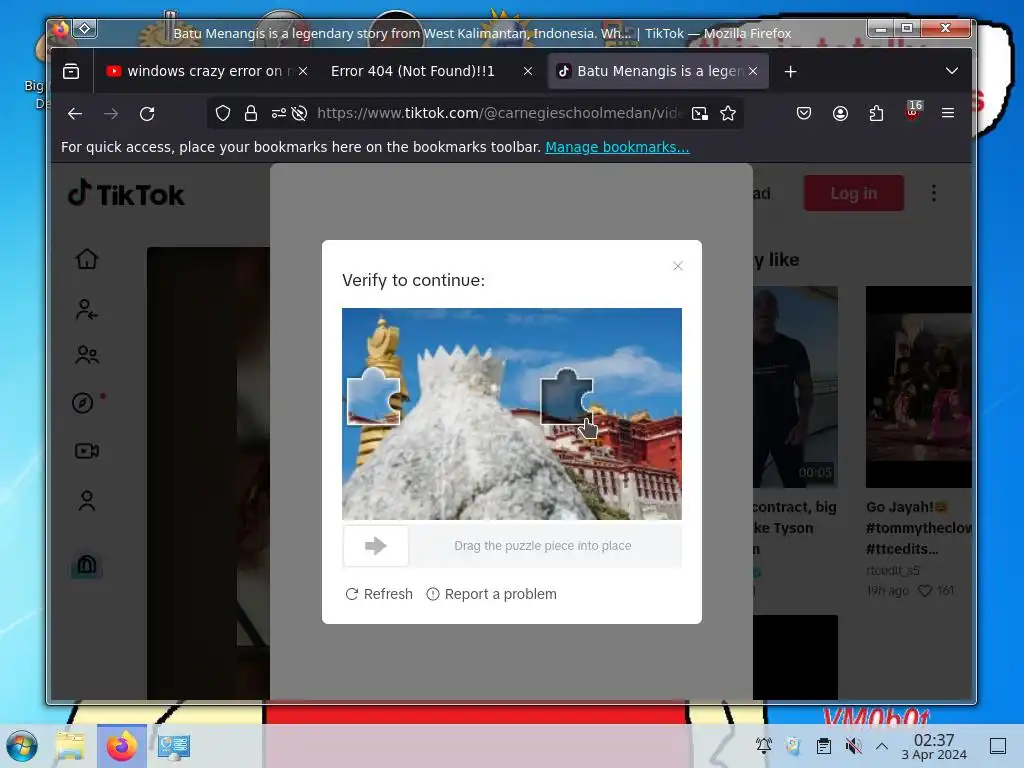The image size is (1024, 768).
Task: Open Firefox account icon
Action: (x=840, y=114)
